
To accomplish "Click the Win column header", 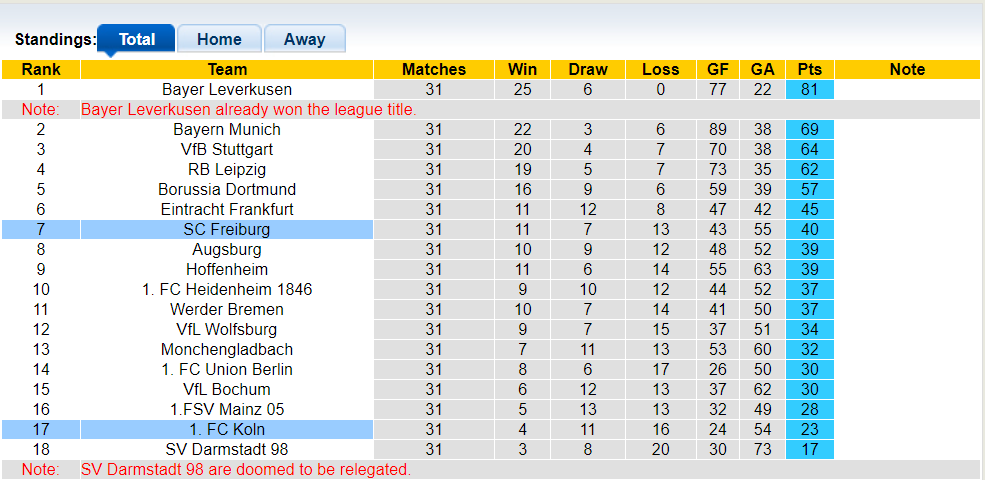I will tap(522, 69).
